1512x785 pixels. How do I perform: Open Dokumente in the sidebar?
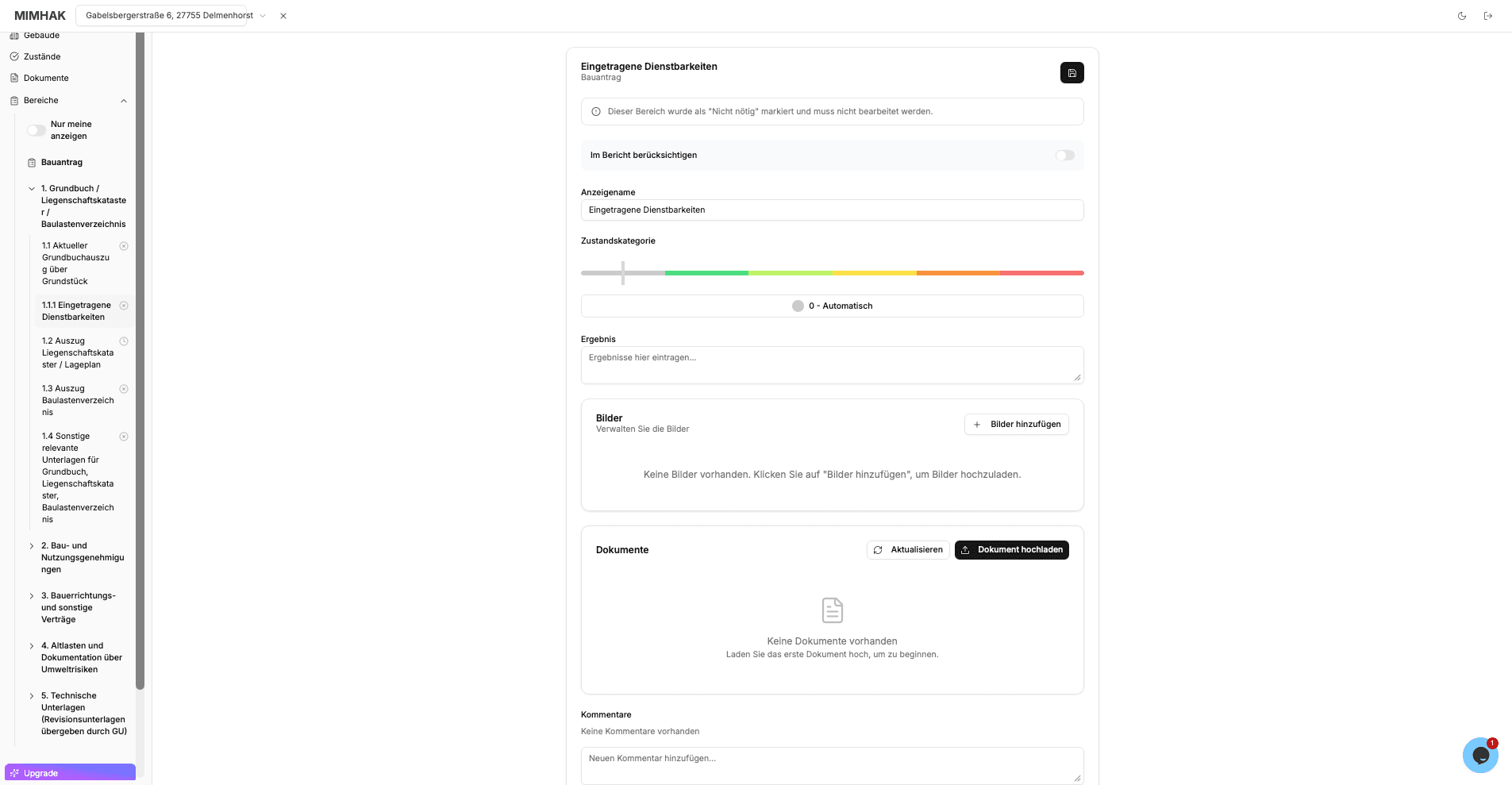pos(46,79)
